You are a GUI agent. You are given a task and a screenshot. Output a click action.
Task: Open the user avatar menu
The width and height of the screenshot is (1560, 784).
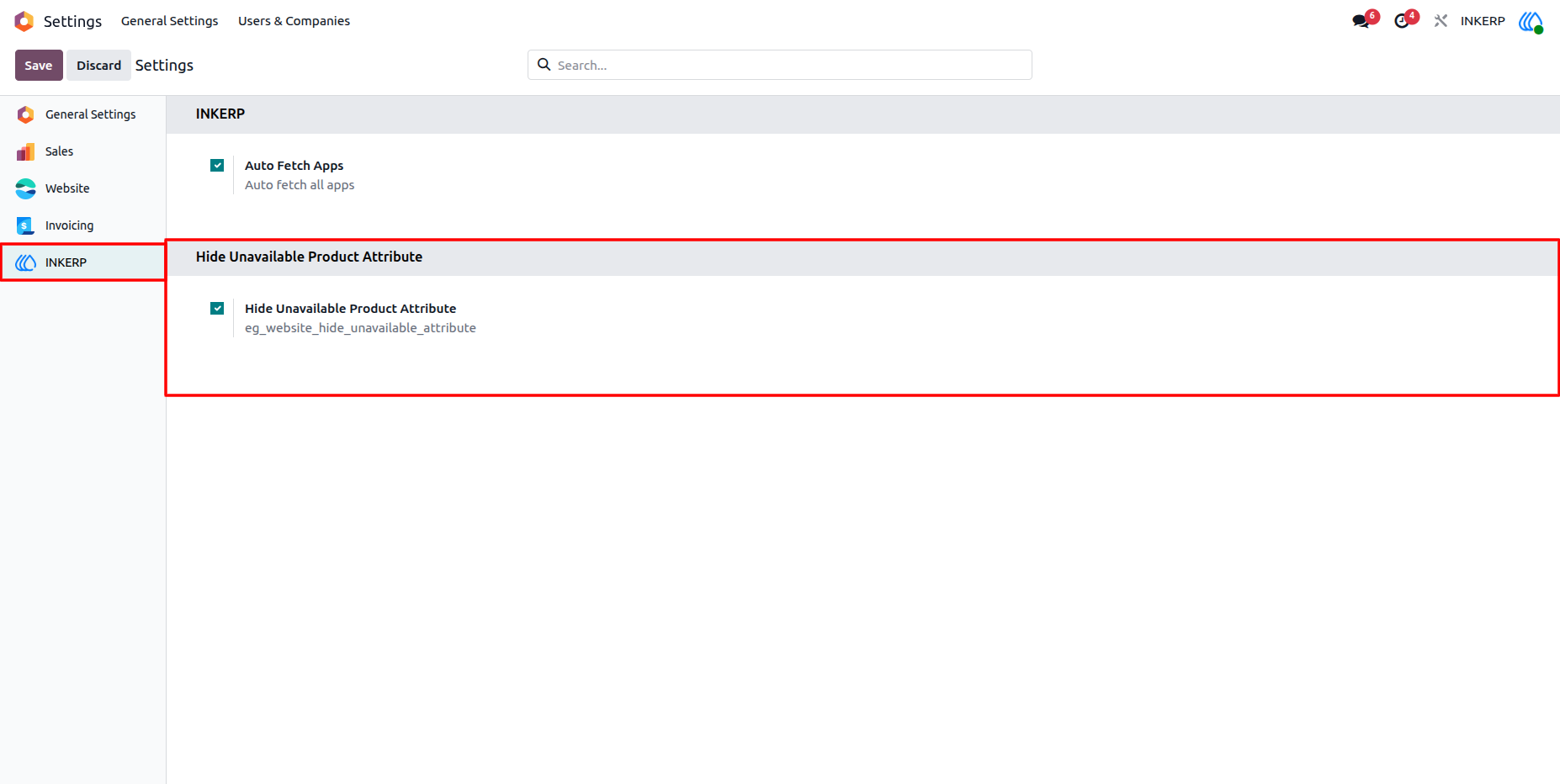(x=1531, y=21)
